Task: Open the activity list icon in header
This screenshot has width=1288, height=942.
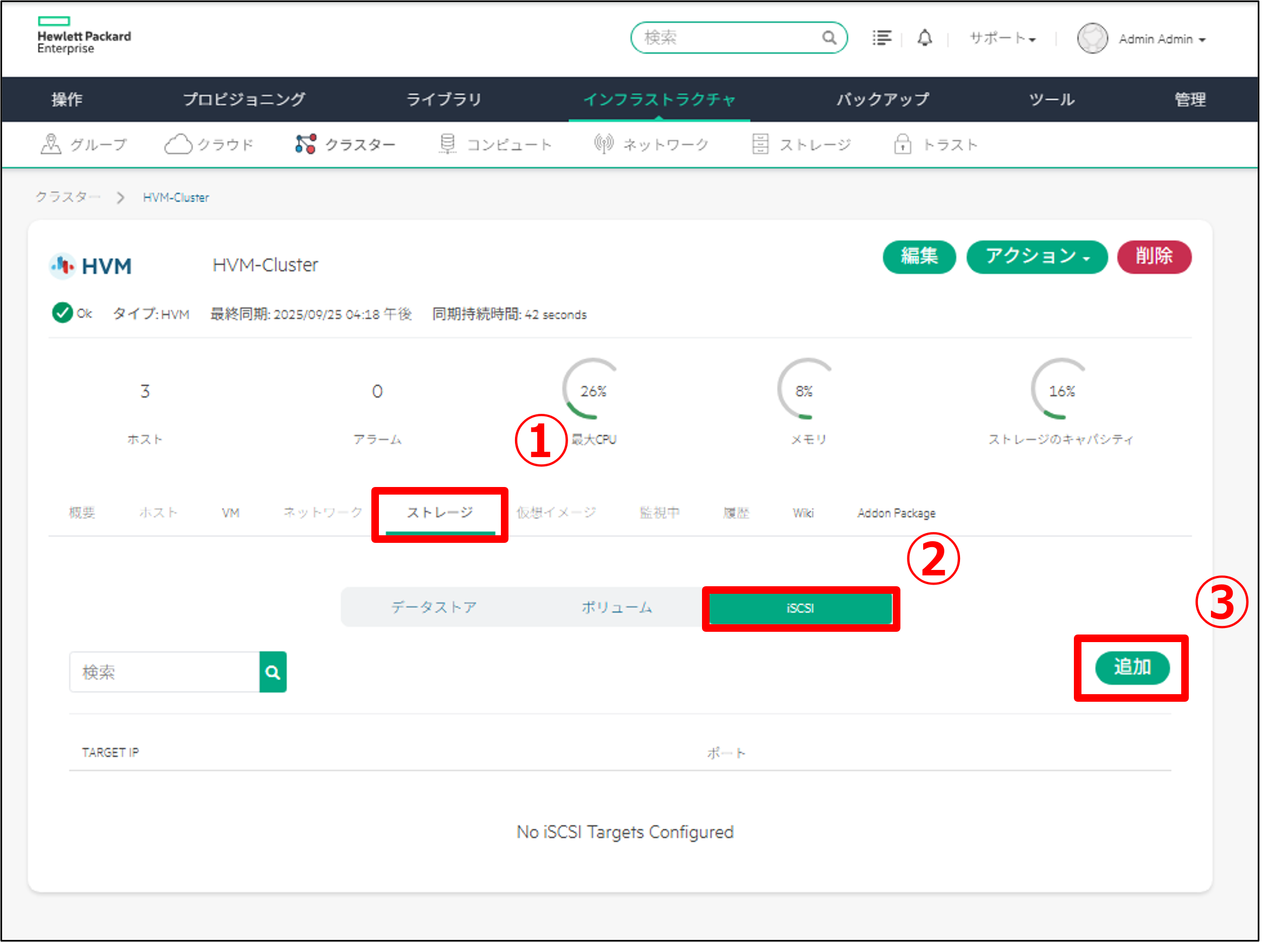Action: tap(881, 38)
